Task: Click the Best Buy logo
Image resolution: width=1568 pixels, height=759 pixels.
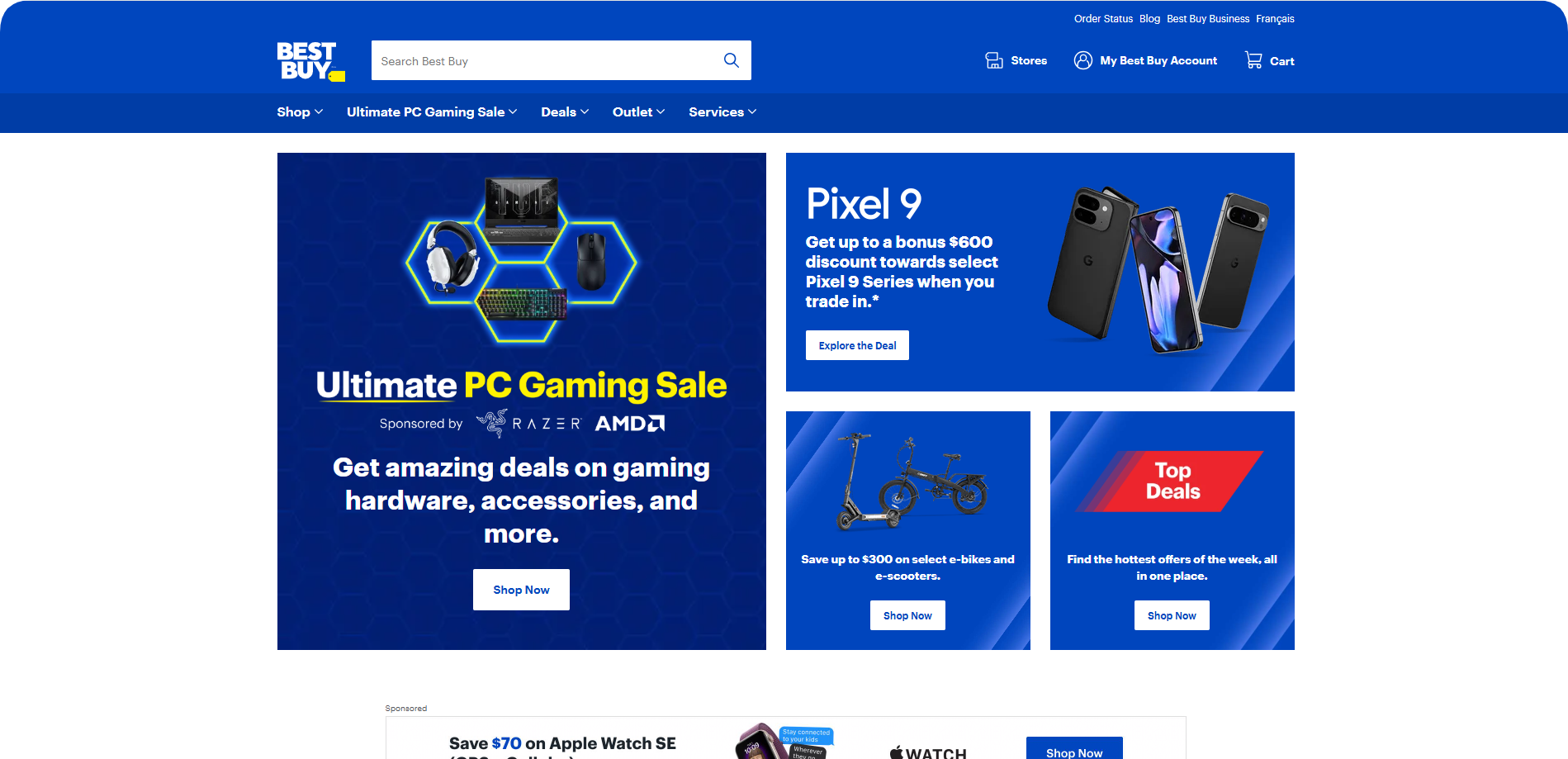Action: coord(311,61)
